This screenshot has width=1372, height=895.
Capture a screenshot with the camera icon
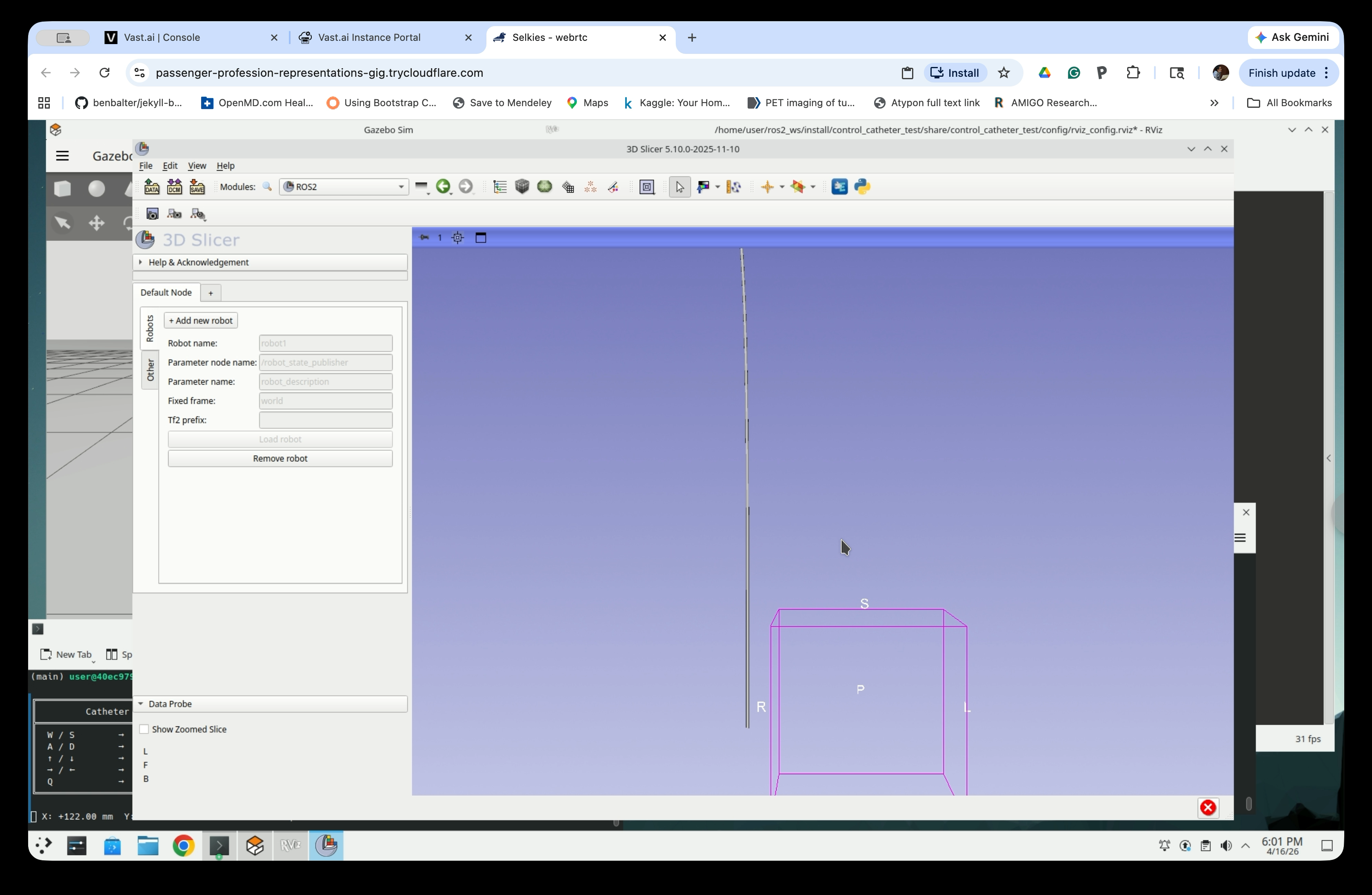click(152, 214)
